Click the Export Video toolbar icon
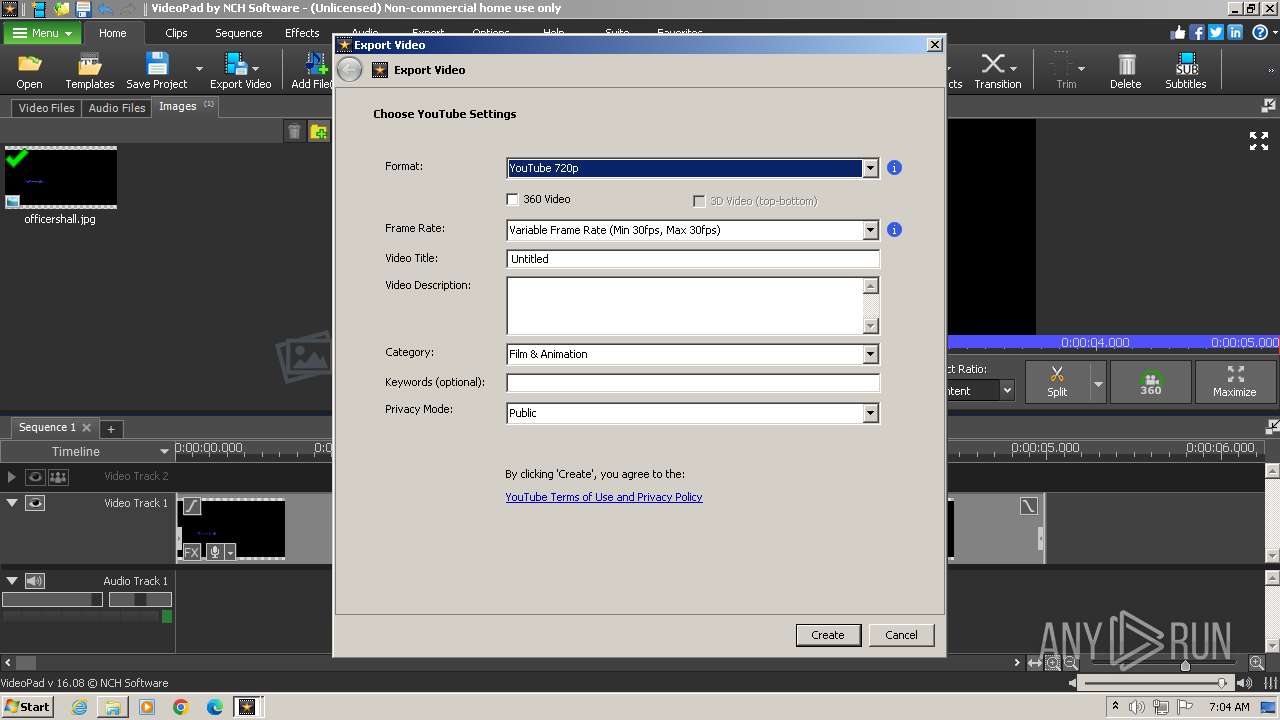 point(240,72)
